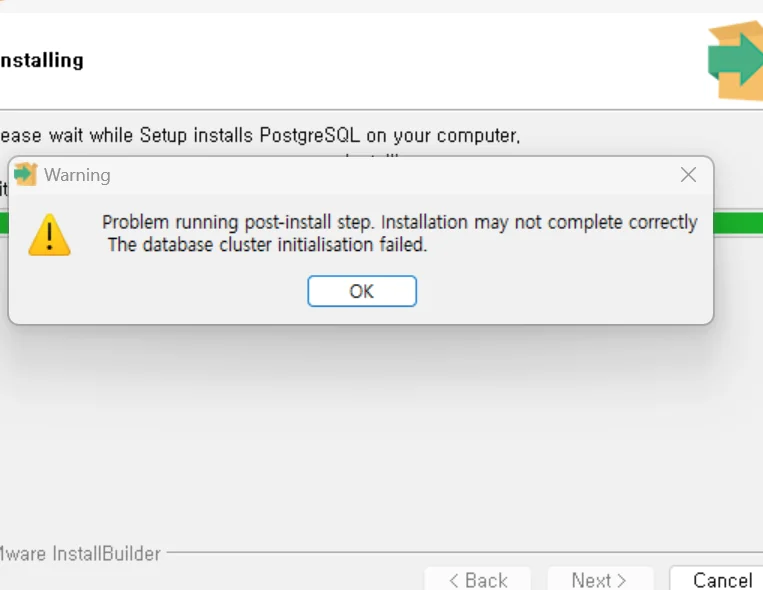
Task: Click the blank installer pane below the dialog
Action: coord(380,438)
